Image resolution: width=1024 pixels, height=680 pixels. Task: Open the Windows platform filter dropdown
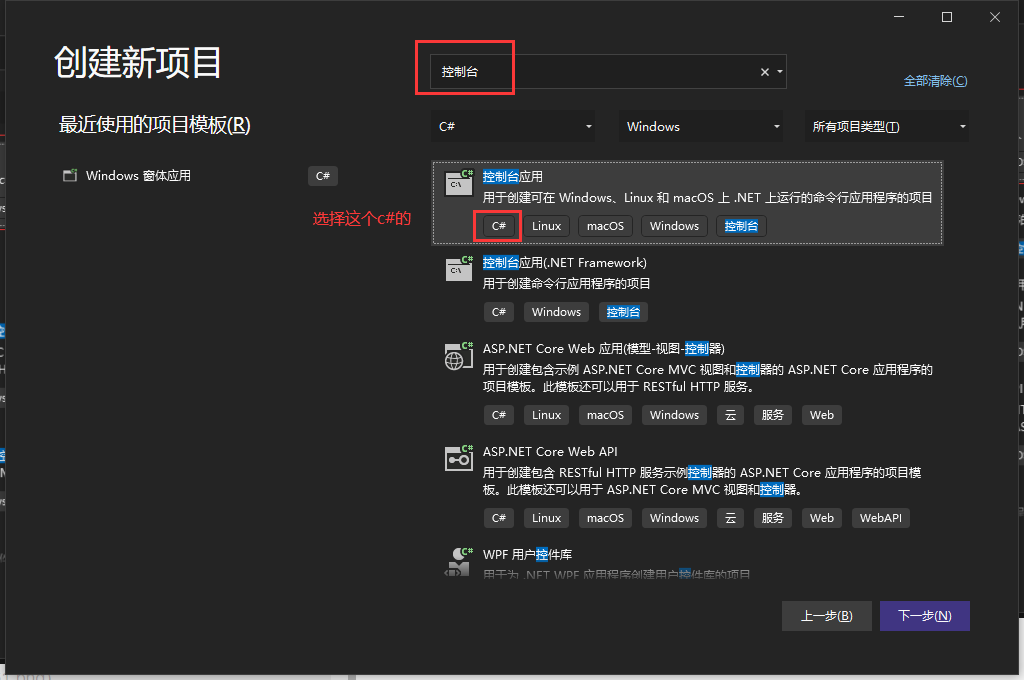coord(701,127)
